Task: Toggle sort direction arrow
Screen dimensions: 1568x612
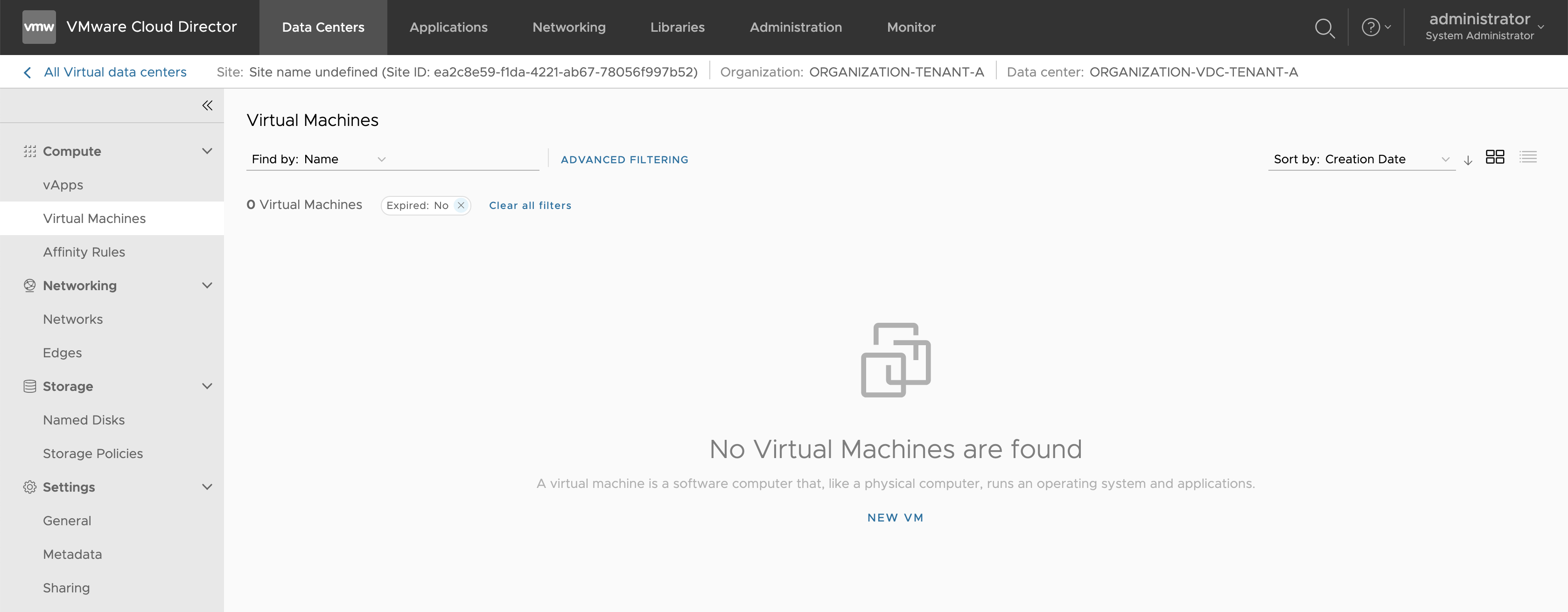Action: coord(1468,160)
